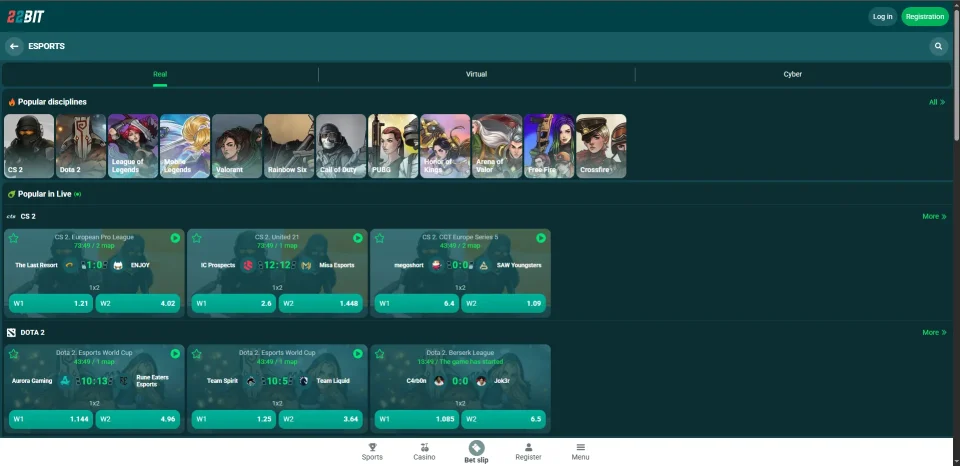The height and width of the screenshot is (466, 960).
Task: Select the League of Legends tile
Action: click(x=133, y=146)
